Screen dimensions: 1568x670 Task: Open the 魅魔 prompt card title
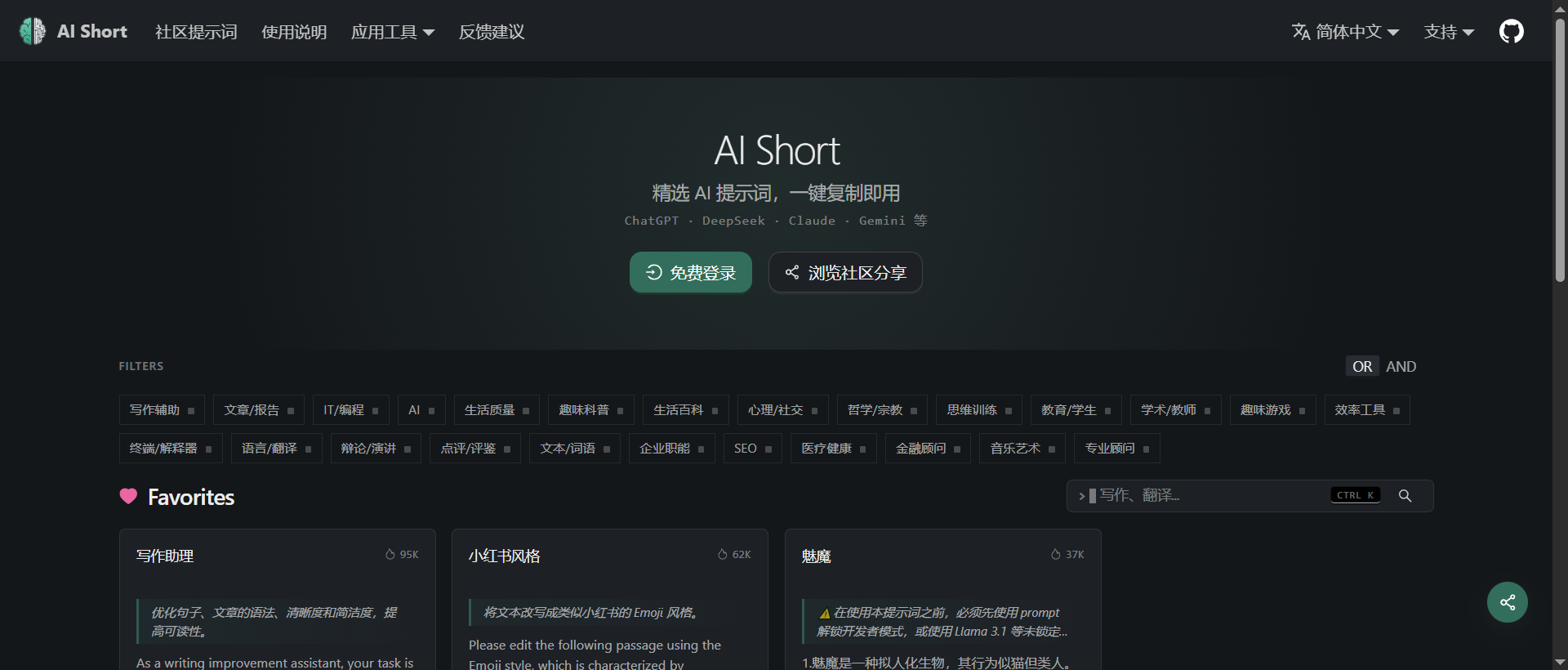coord(816,556)
